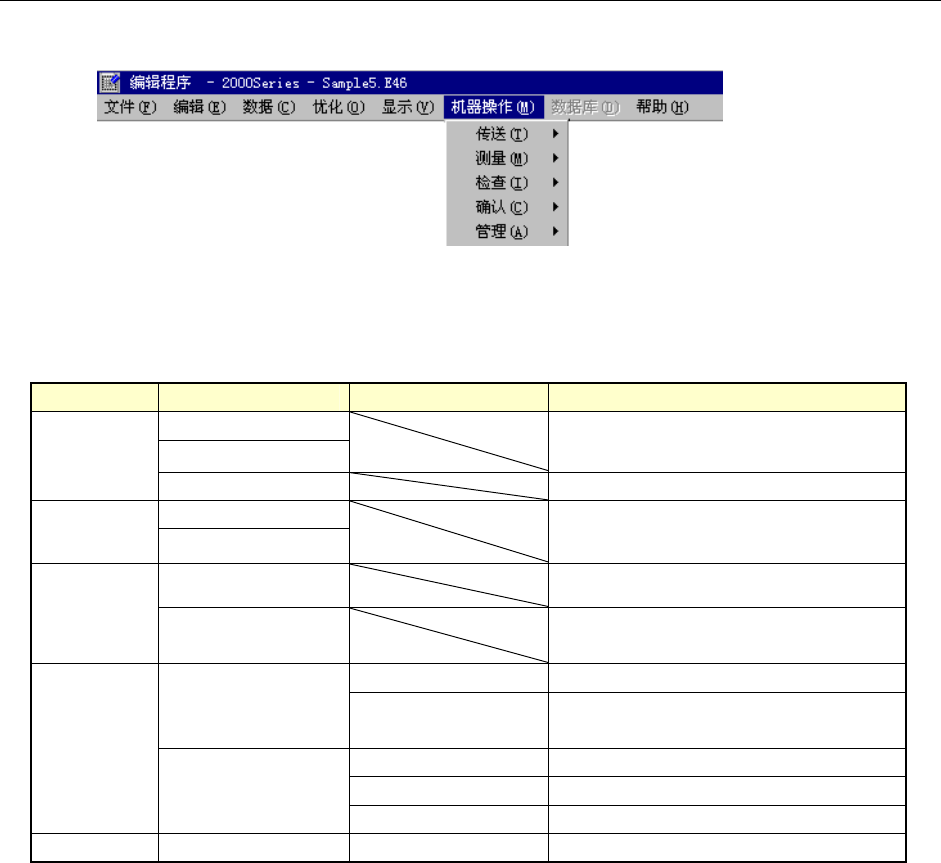Open the 文件(F) menu
Screen dimensions: 941x863
pyautogui.click(x=130, y=107)
